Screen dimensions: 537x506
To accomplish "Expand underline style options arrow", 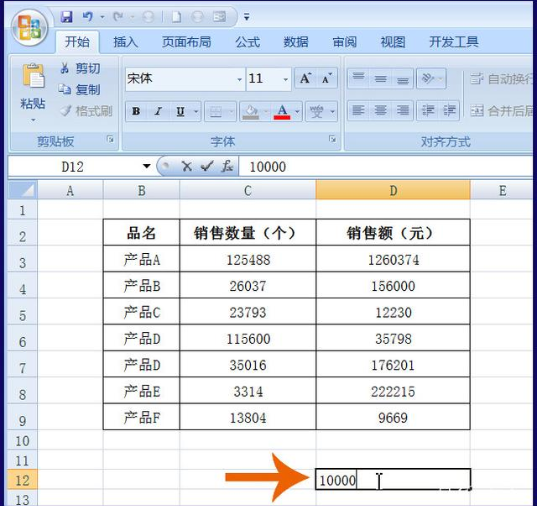I will click(x=196, y=111).
